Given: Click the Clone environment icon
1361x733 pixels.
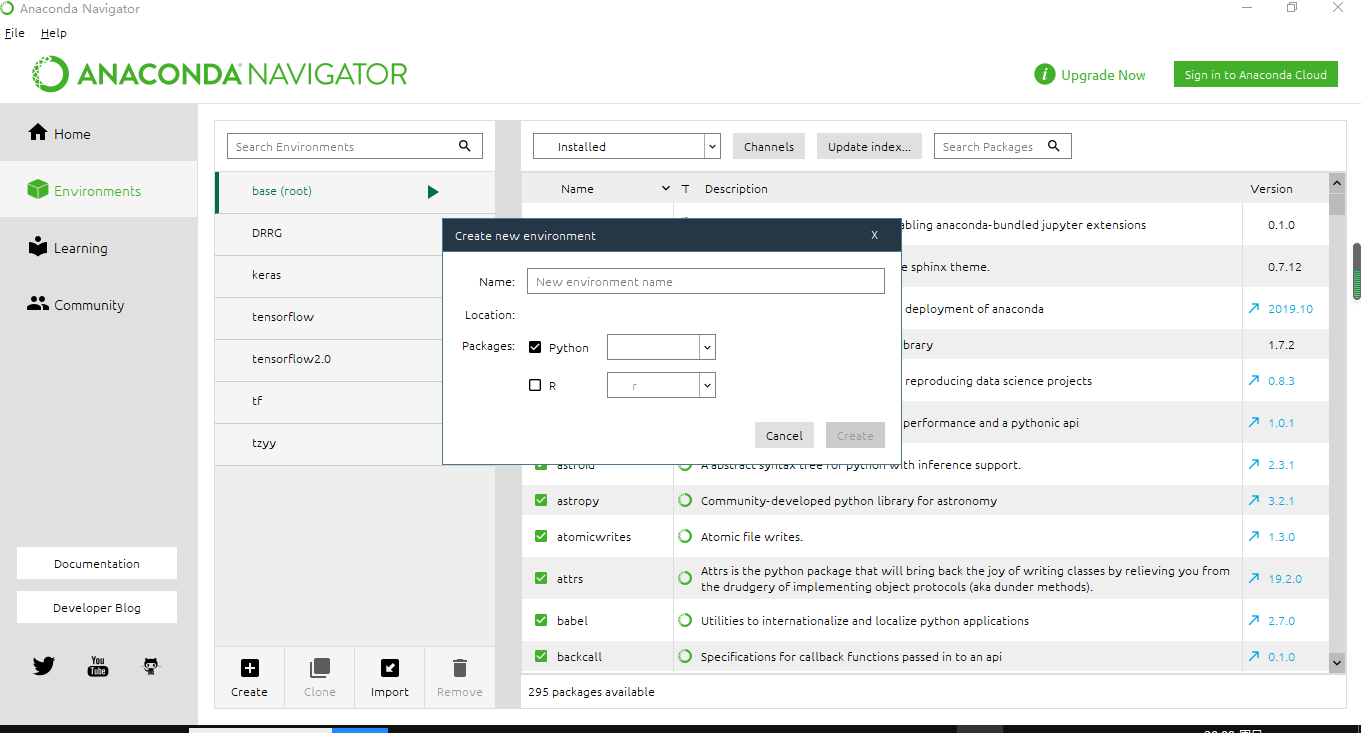Looking at the screenshot, I should point(320,668).
